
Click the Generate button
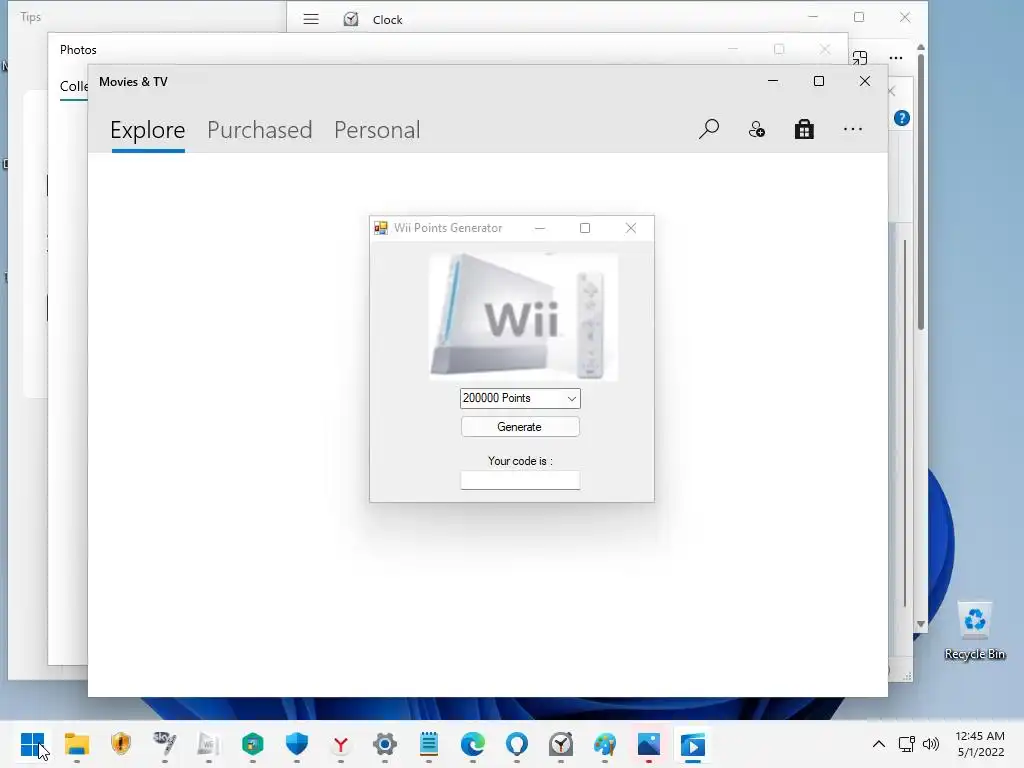pyautogui.click(x=520, y=426)
